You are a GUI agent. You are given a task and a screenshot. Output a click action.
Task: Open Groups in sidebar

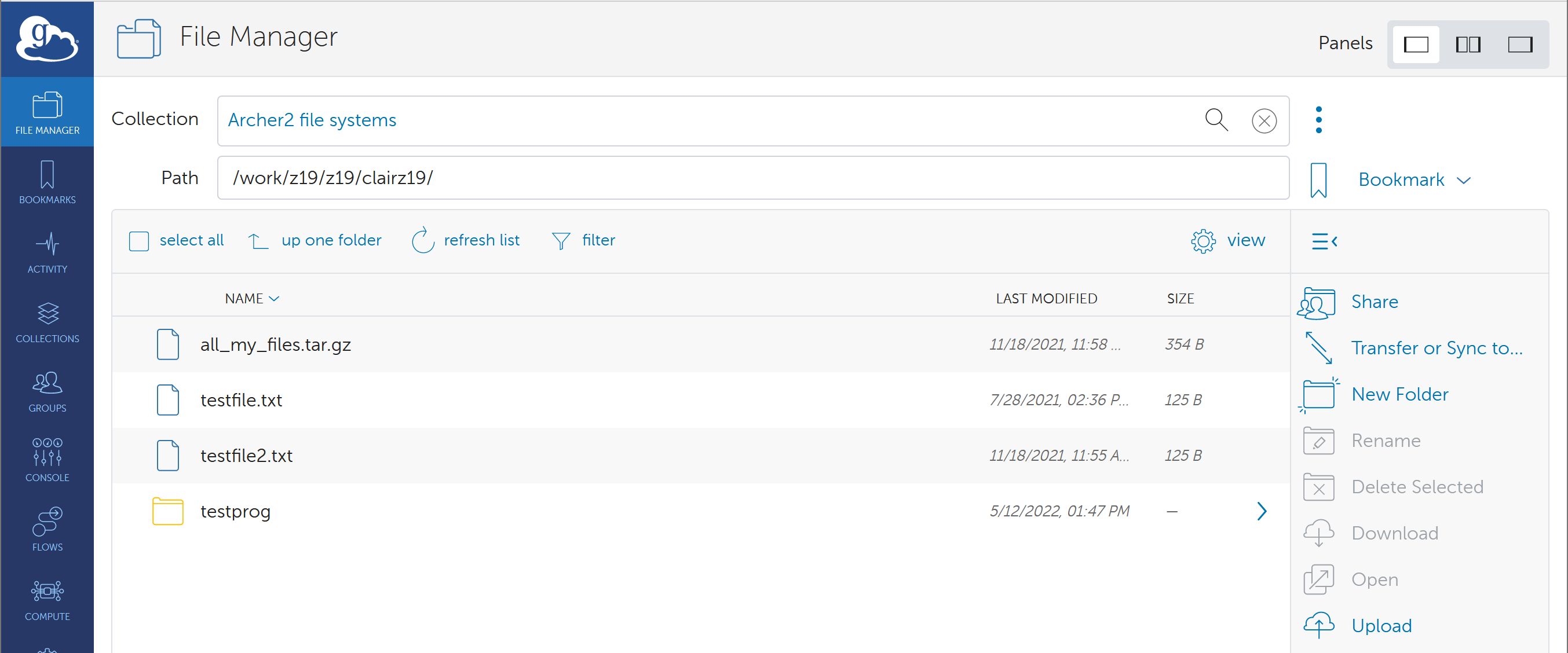(47, 390)
